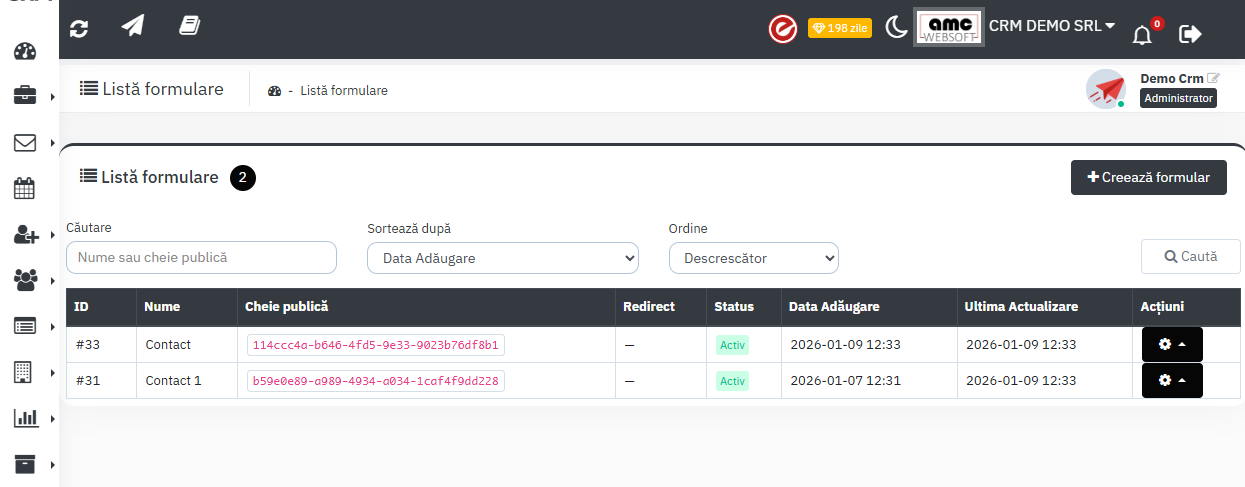Open the book documentation icon
Screen dimensions: 1245x487
pos(189,27)
